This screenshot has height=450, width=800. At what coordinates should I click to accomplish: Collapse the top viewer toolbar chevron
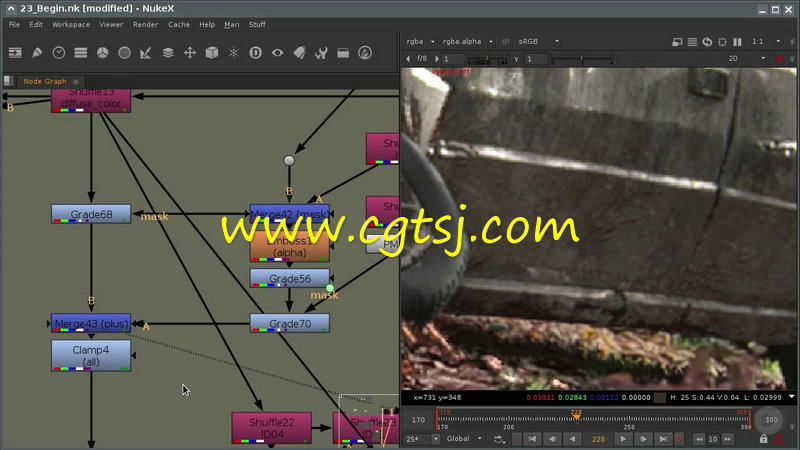[x=792, y=42]
